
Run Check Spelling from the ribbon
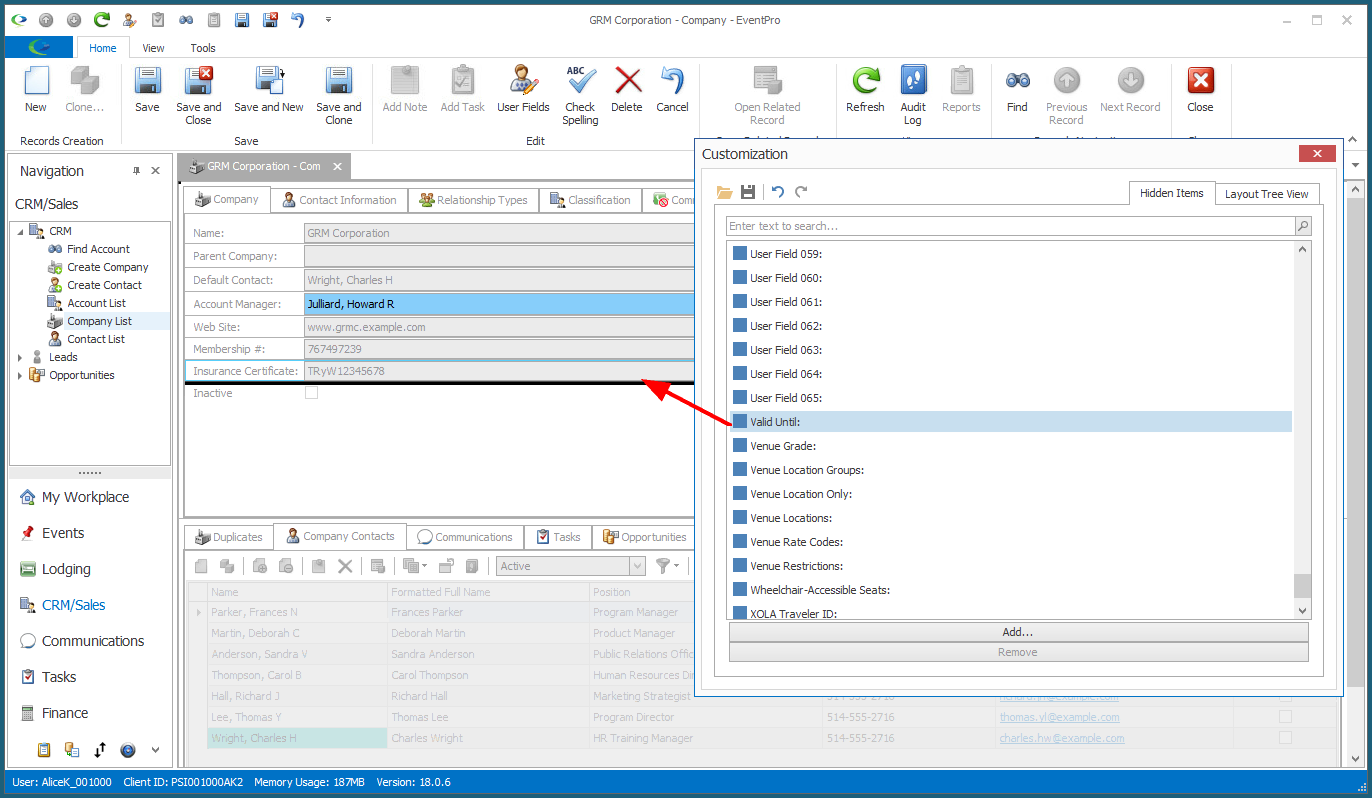(580, 96)
